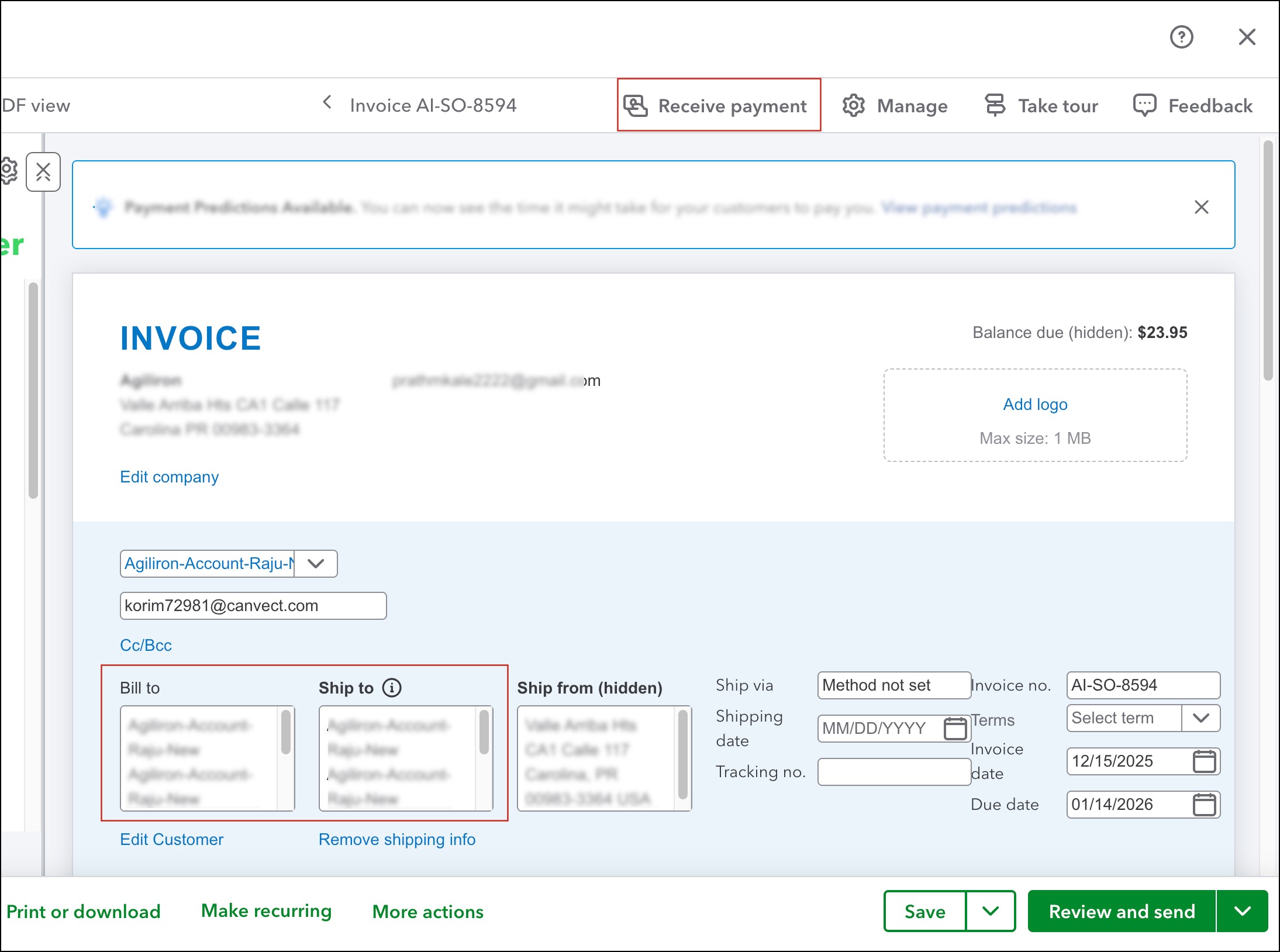
Task: Open the Due date calendar picker
Action: 1204,805
